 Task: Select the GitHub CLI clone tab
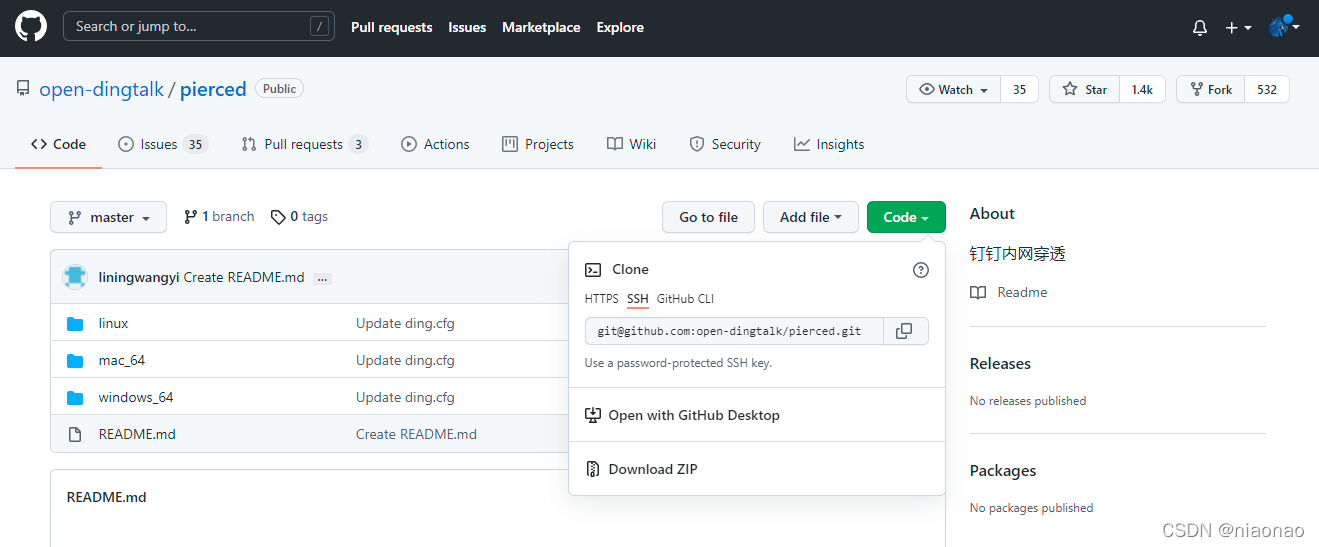tap(685, 299)
